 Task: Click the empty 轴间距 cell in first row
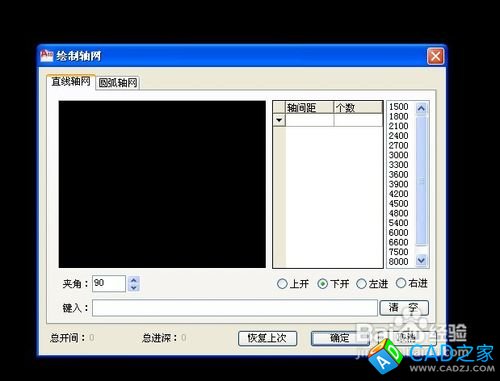309,120
